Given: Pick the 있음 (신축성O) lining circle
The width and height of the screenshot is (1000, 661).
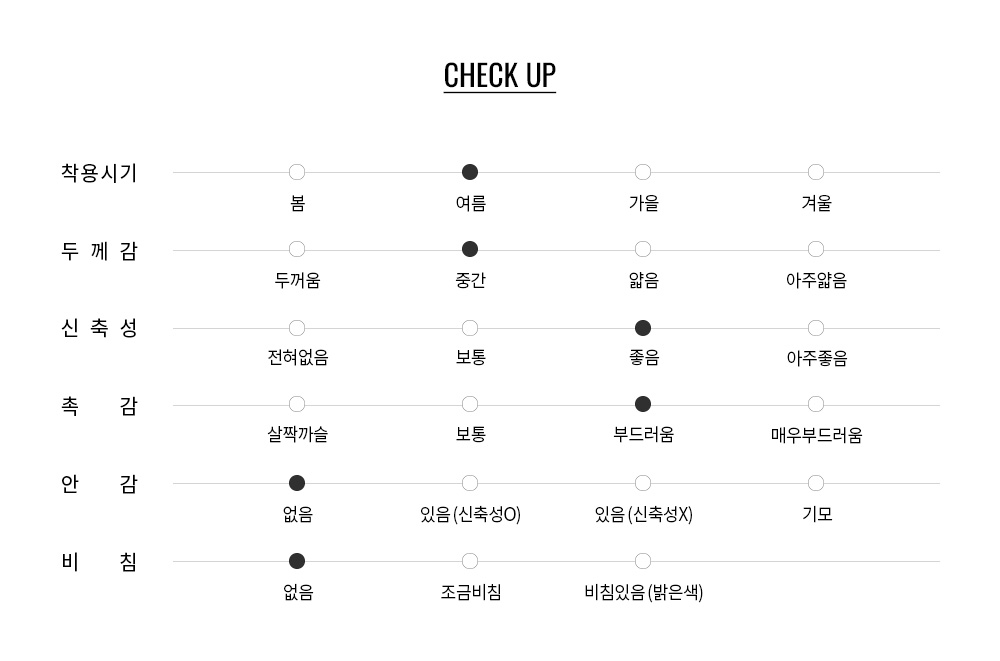Looking at the screenshot, I should [470, 483].
